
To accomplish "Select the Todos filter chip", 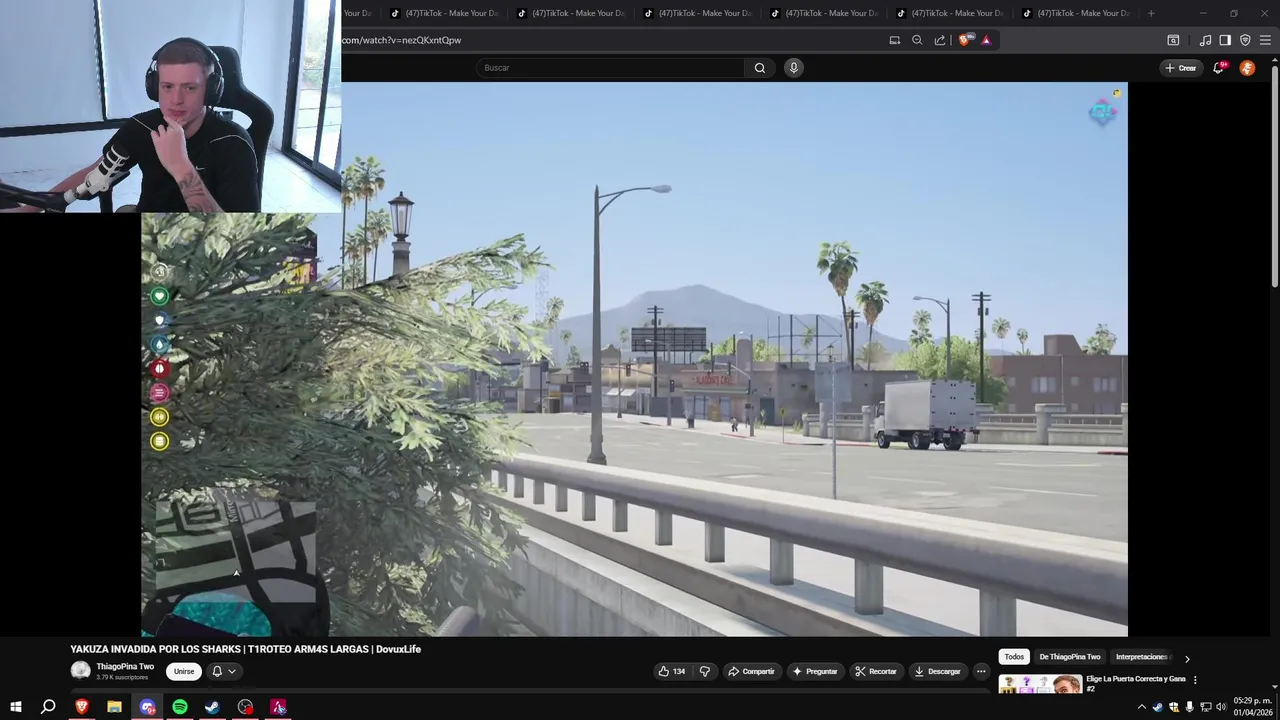I will point(1014,657).
